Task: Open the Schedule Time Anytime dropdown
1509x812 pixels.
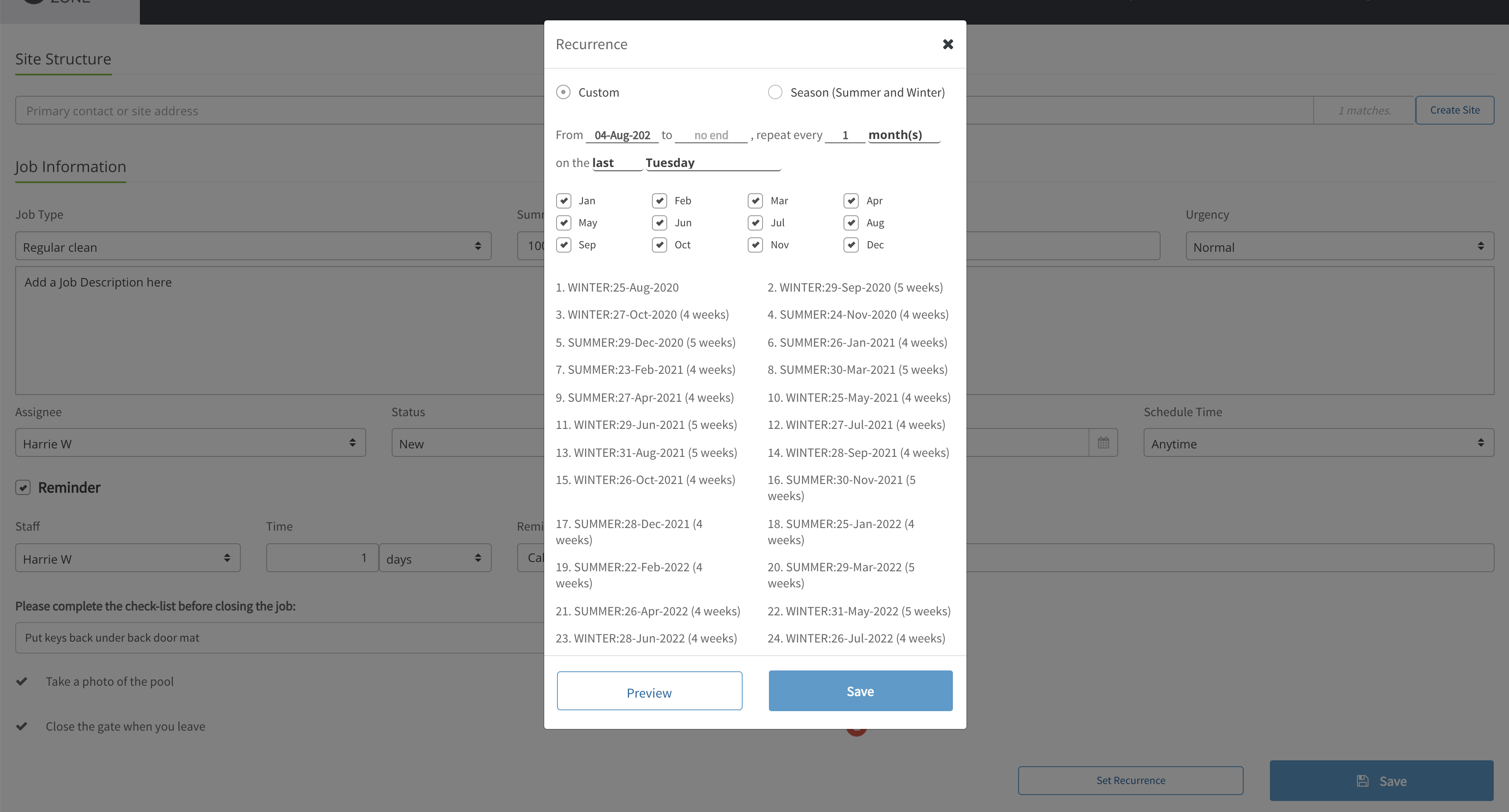Action: point(1319,443)
